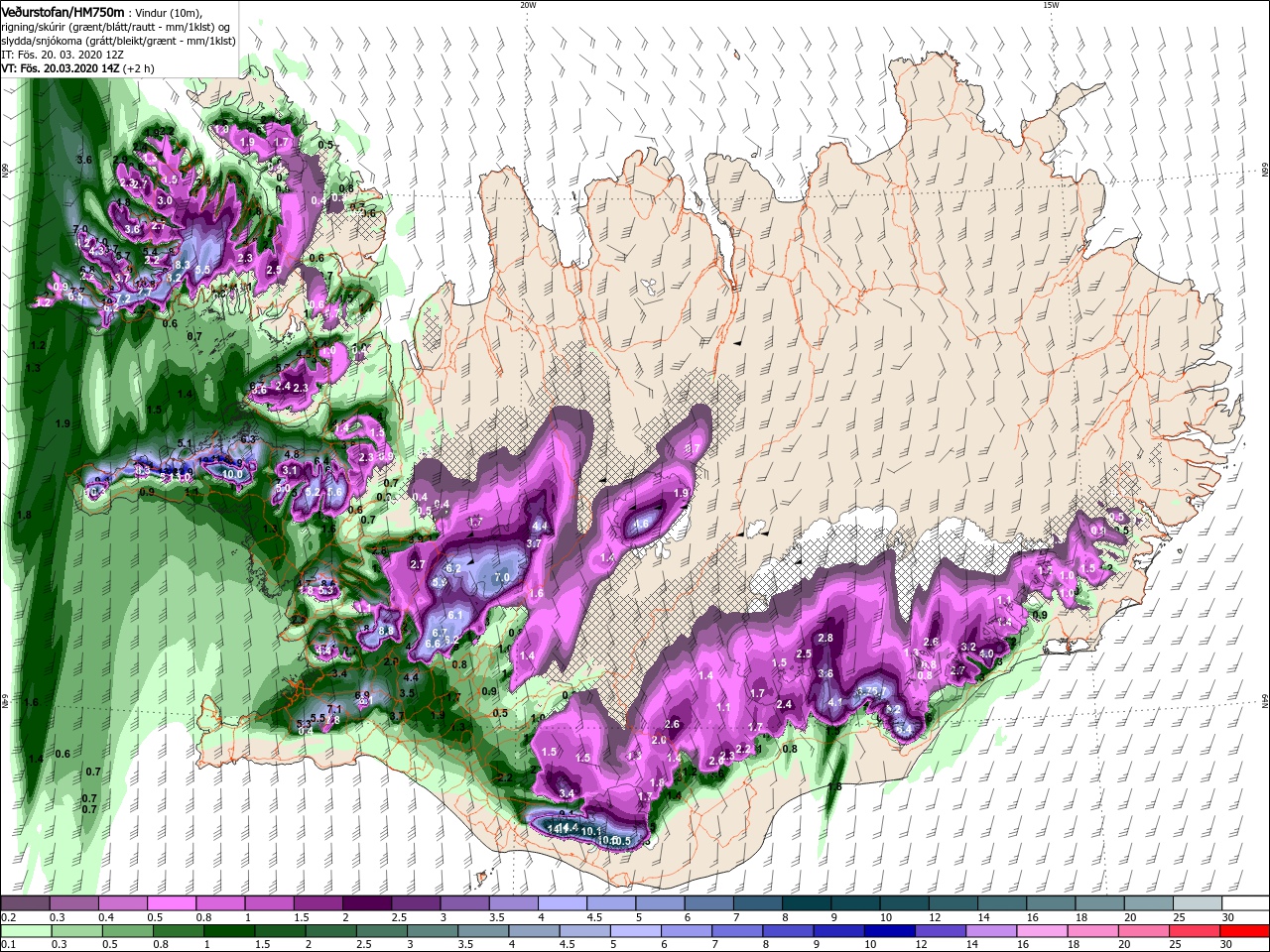Select the 'IT: Fös. 20. 03. 2020 12Z' line
1270x952 pixels.
[x=63, y=55]
